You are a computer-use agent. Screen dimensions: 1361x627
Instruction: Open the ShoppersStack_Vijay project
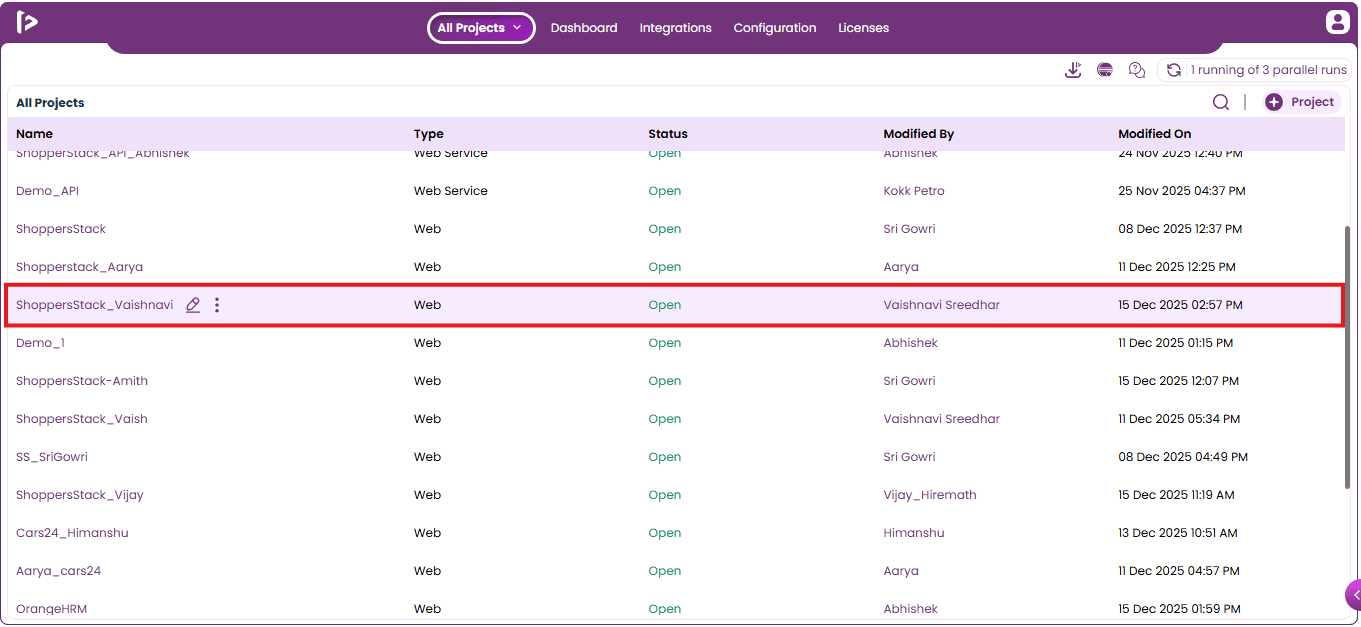coord(80,495)
